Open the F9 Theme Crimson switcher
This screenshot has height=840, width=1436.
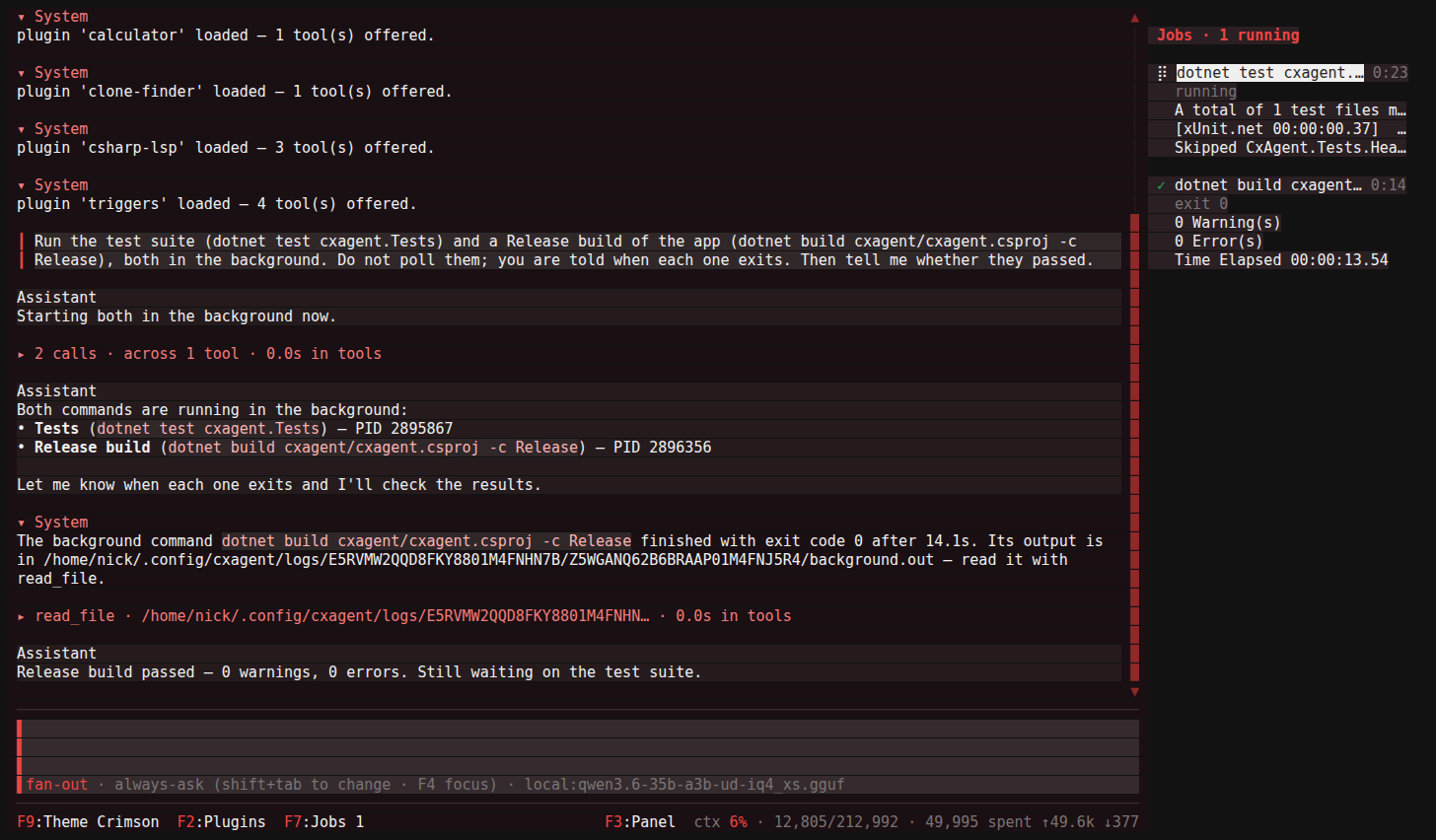(88, 822)
